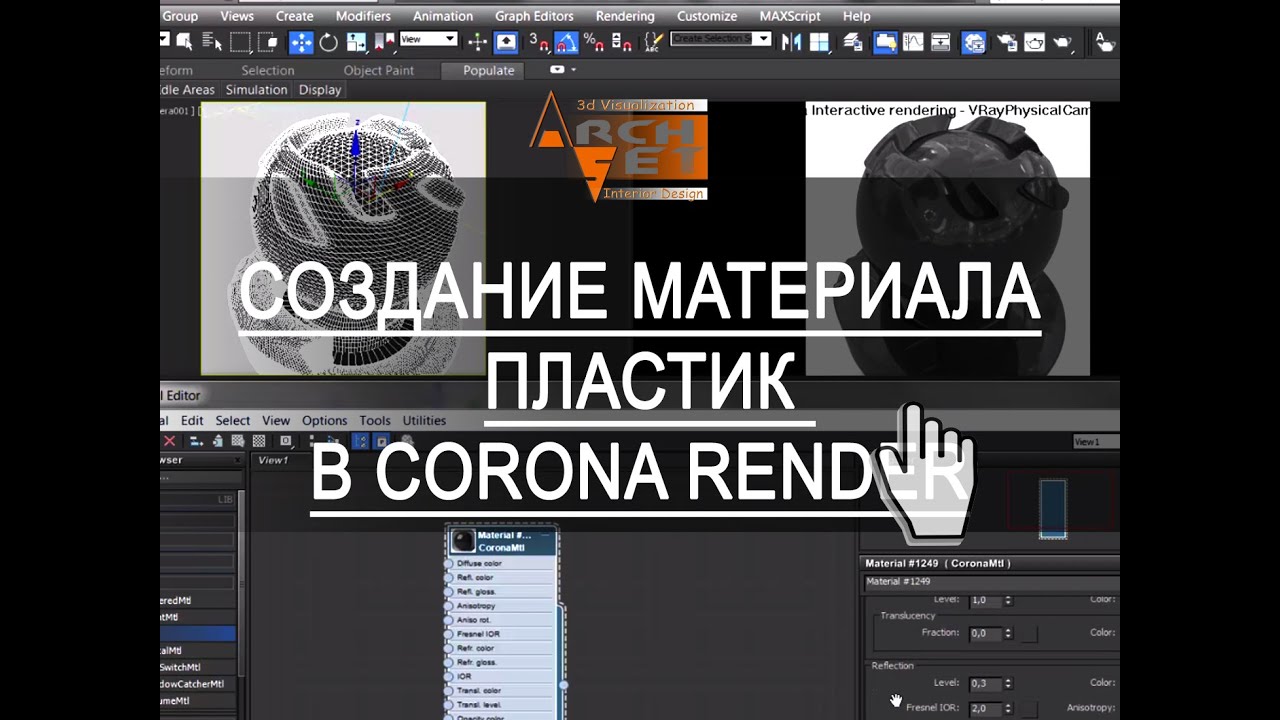
Task: Select the Move transform tool
Action: click(x=301, y=42)
